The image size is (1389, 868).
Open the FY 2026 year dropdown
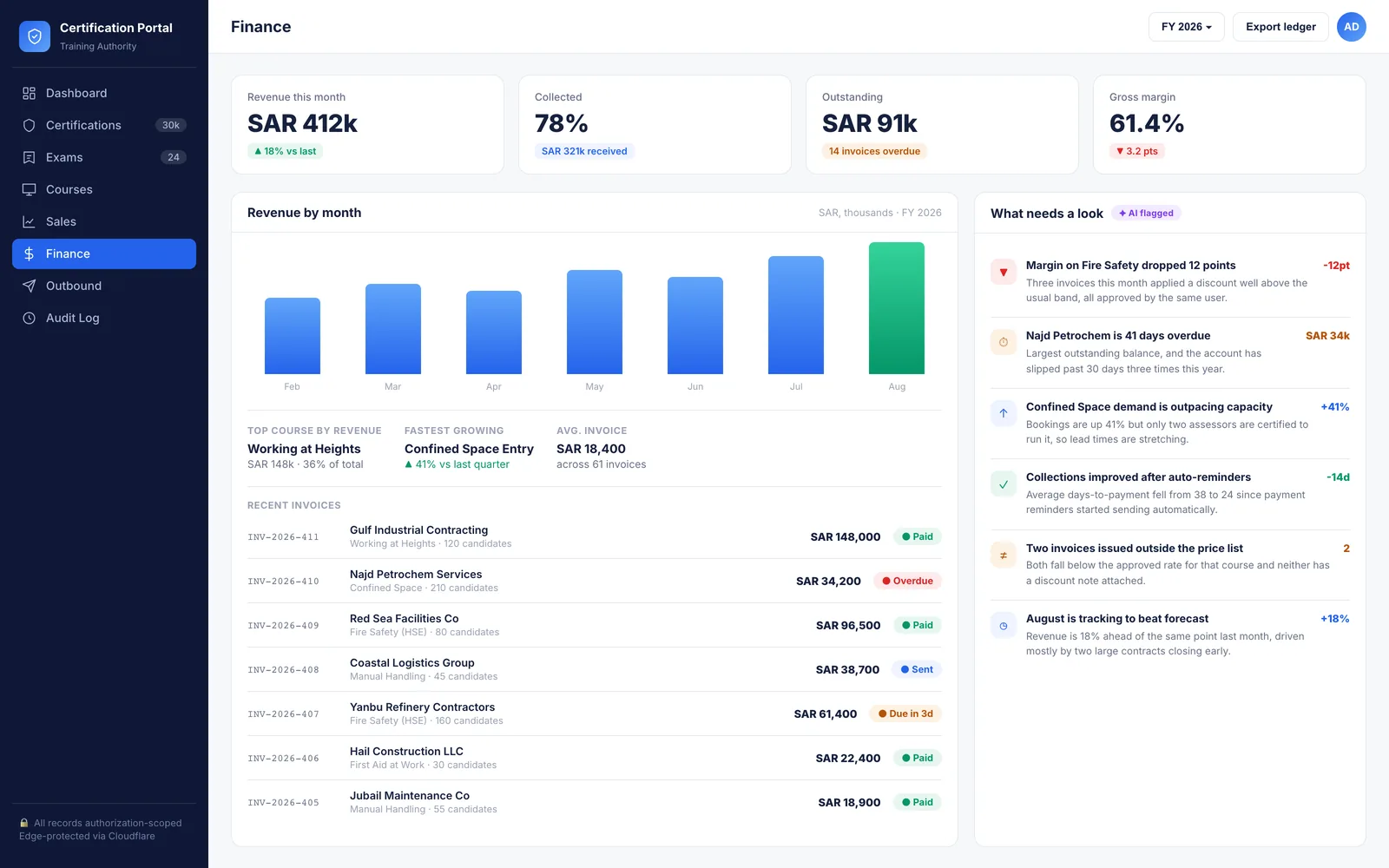[x=1186, y=27]
